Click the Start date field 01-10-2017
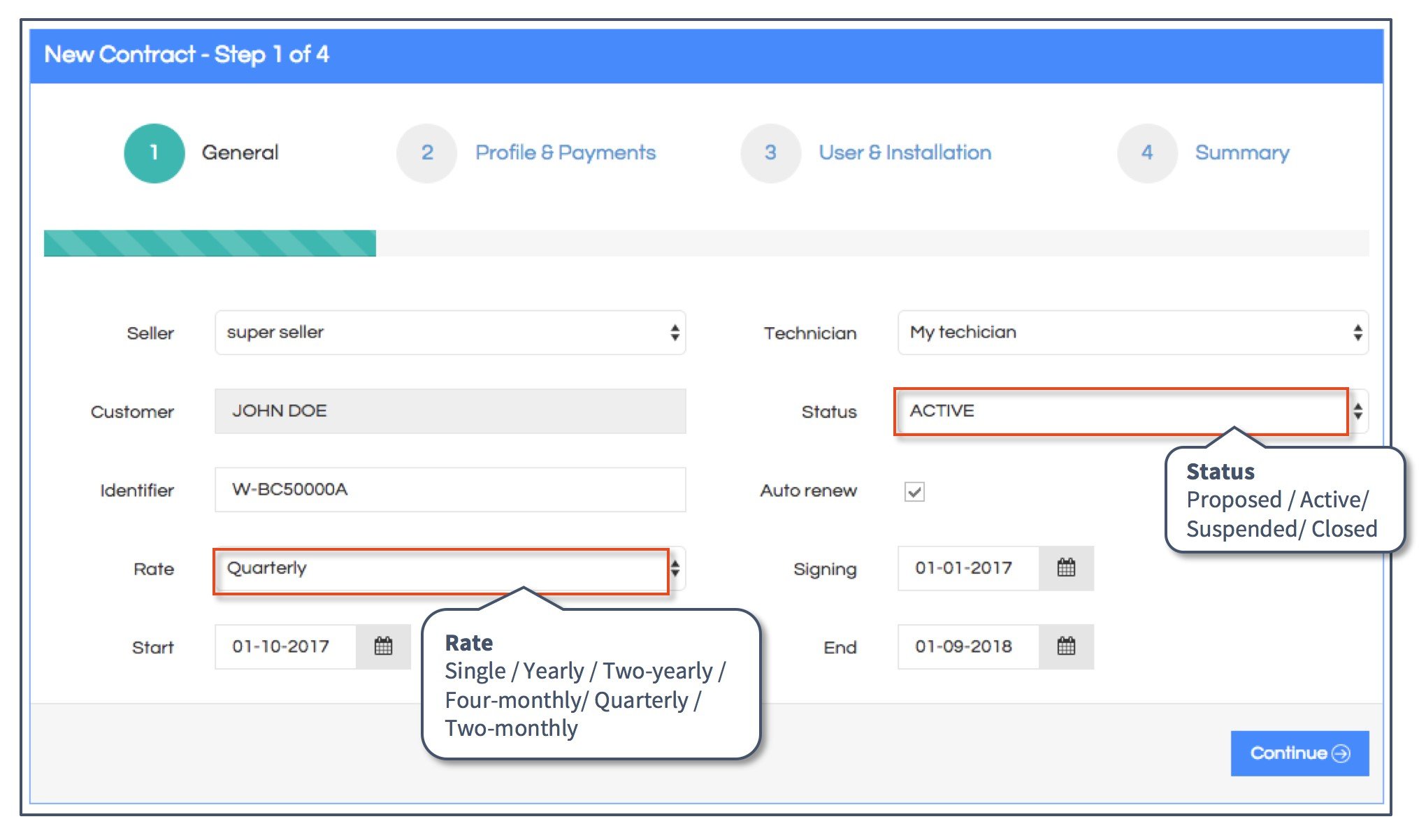Viewport: 1419px width, 840px height. click(x=286, y=646)
